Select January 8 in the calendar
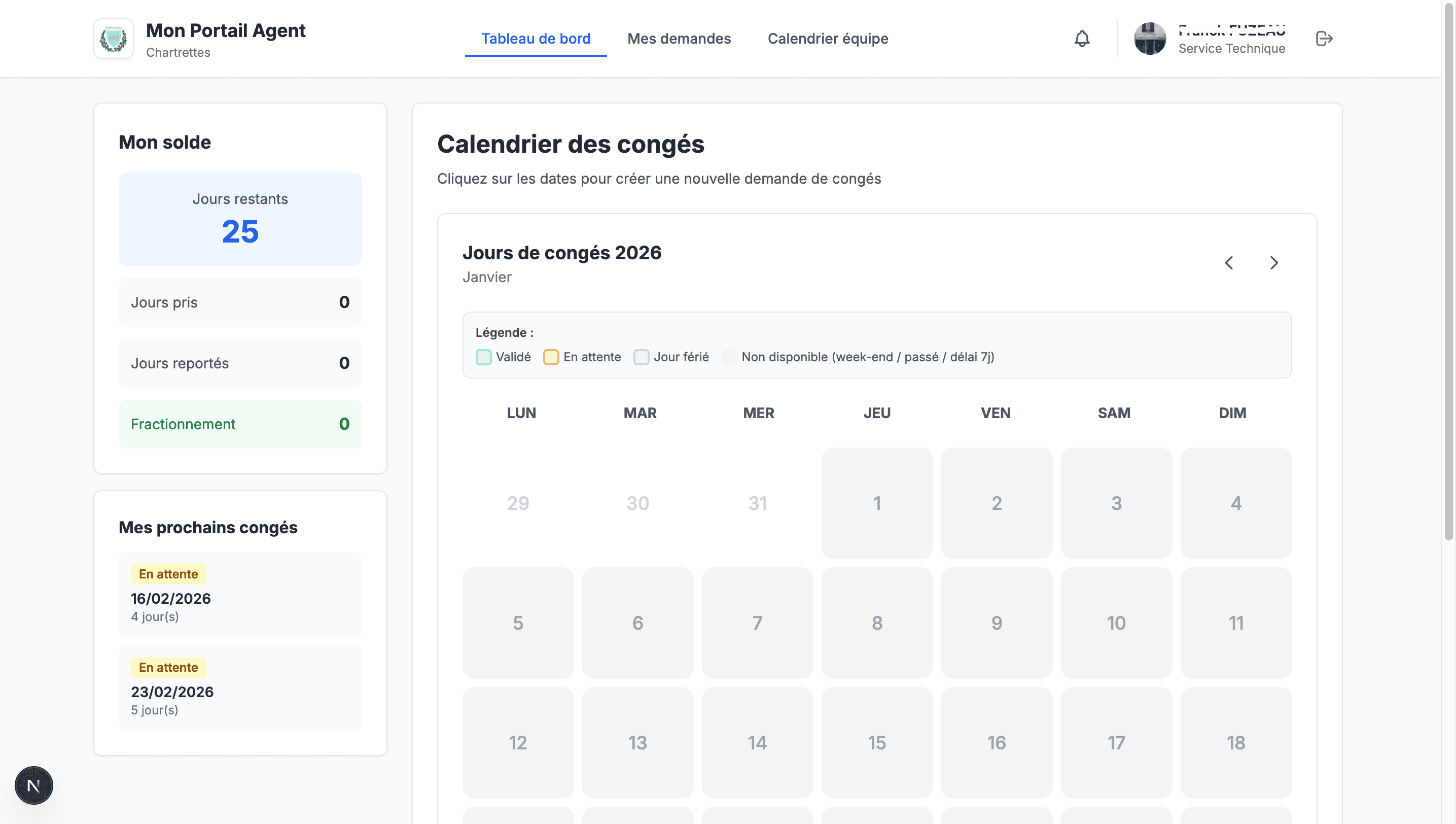This screenshot has height=824, width=1456. [877, 623]
